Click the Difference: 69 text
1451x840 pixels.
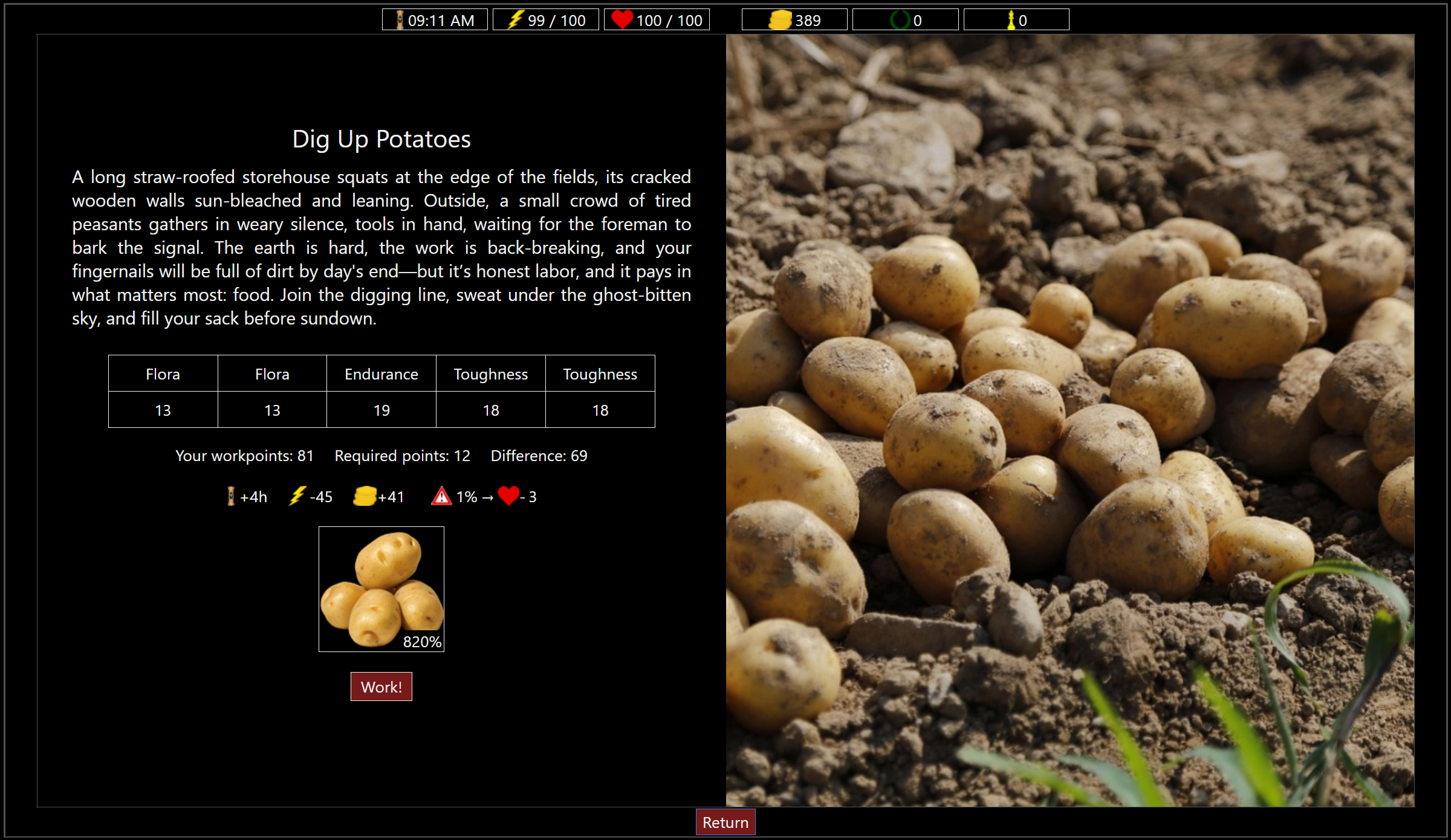click(539, 456)
